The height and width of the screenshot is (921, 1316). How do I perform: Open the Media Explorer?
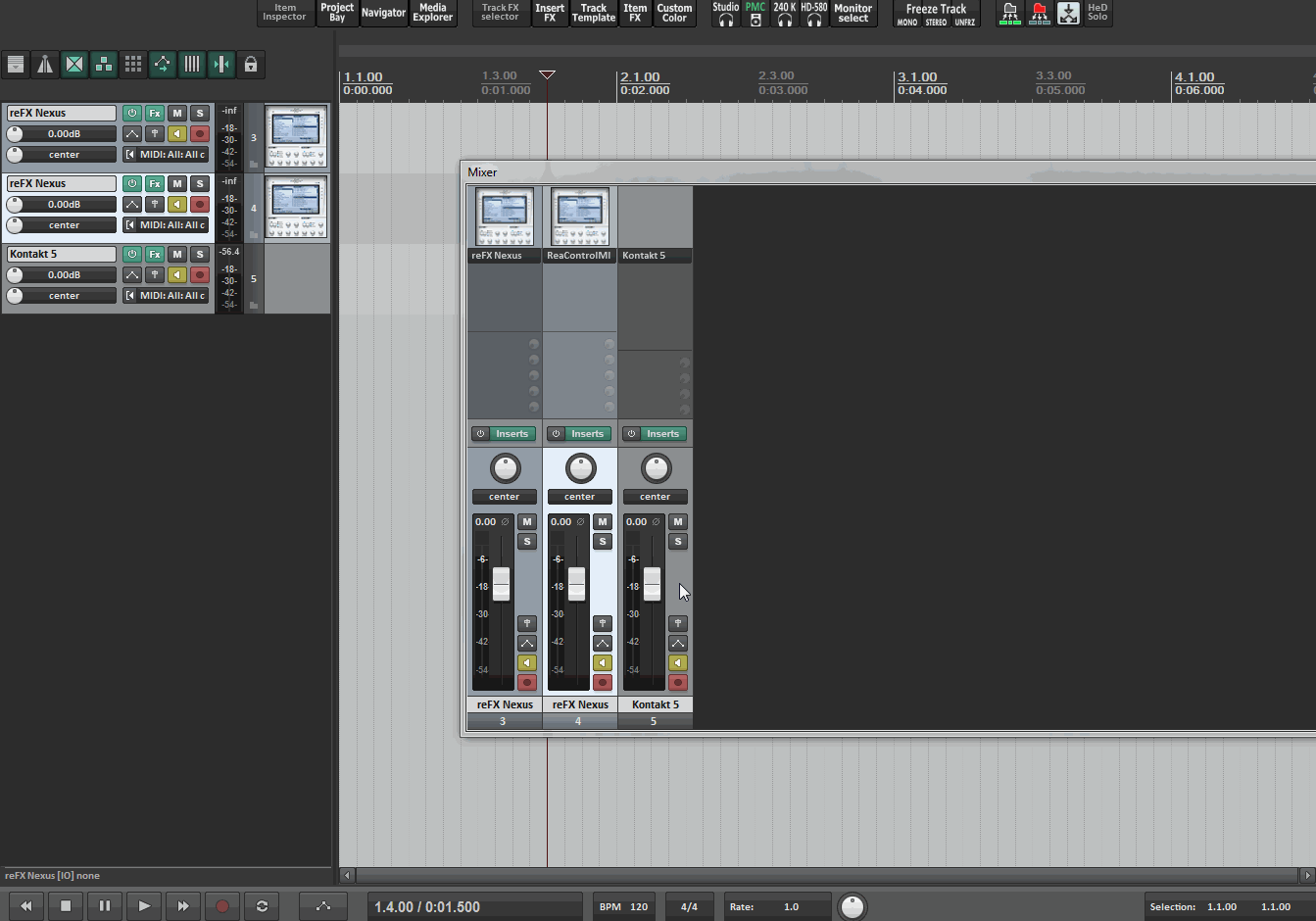pos(432,14)
